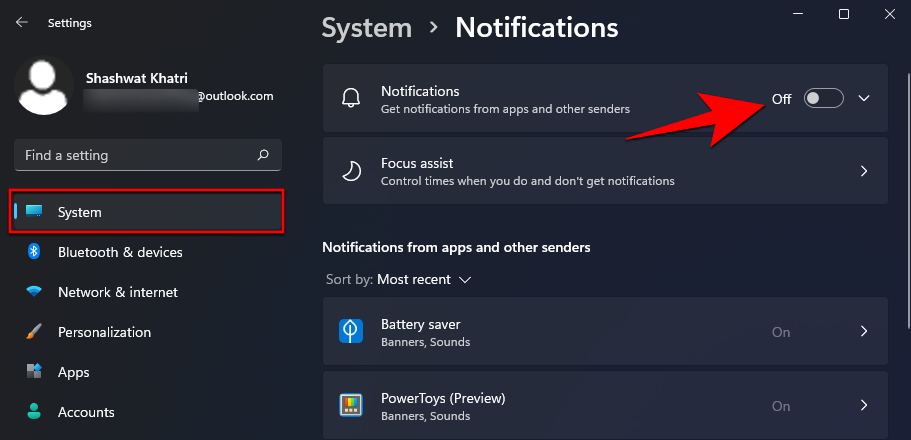The height and width of the screenshot is (440, 911).
Task: Open the Sort by Most recent dropdown
Action: (x=423, y=279)
